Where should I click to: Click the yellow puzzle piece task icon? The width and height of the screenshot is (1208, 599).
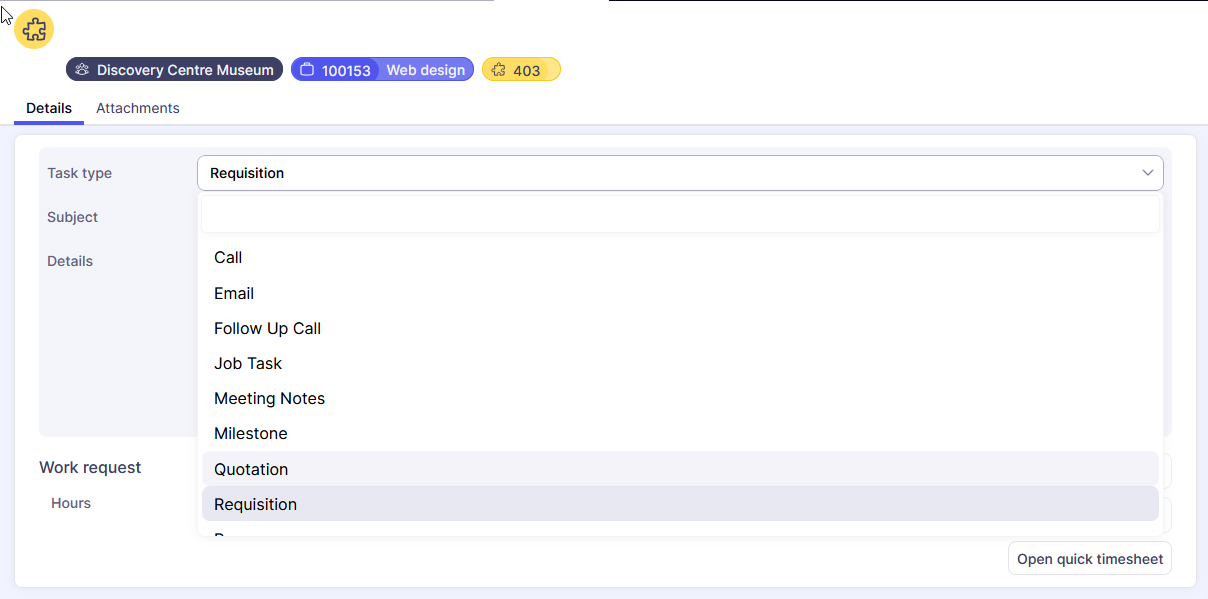pos(34,29)
